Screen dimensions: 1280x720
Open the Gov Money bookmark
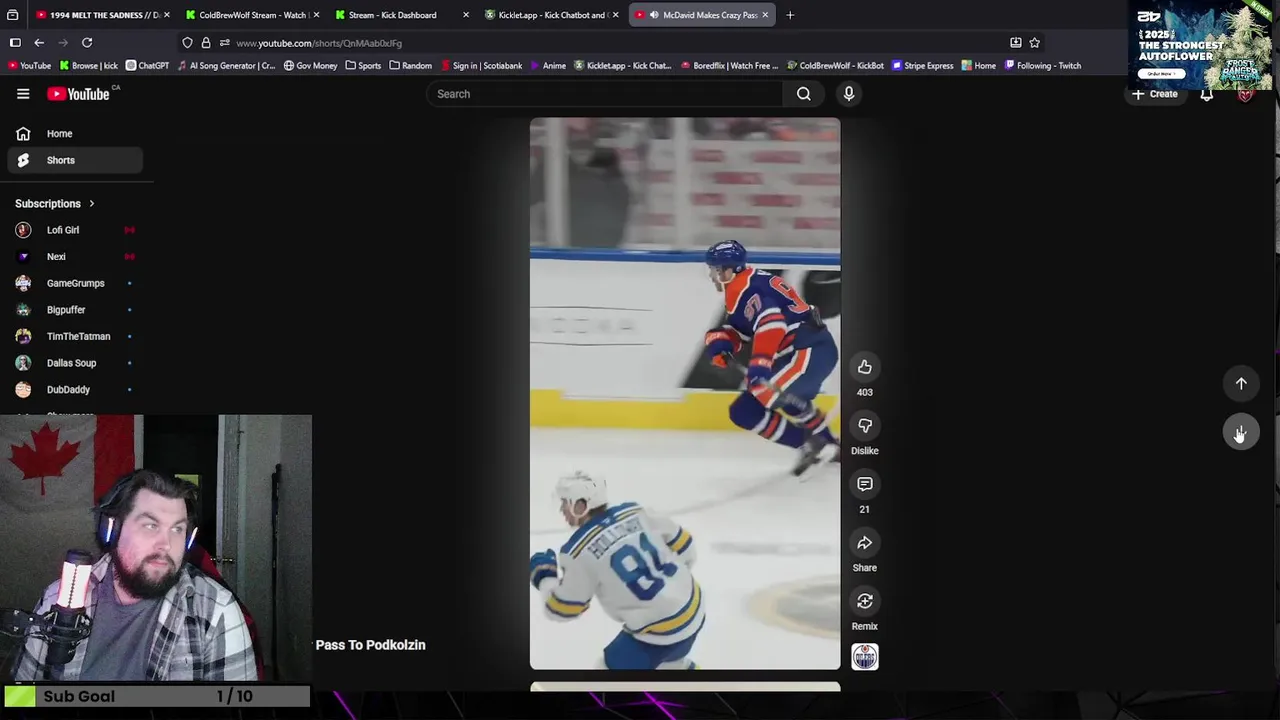coord(310,66)
